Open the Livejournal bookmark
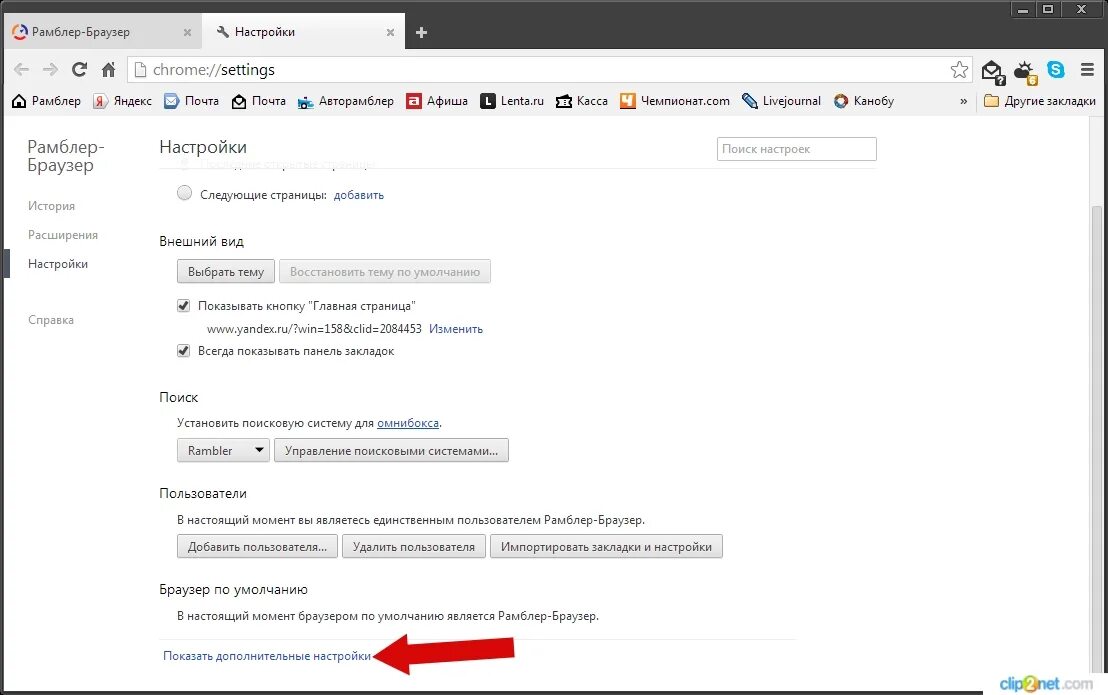The width and height of the screenshot is (1108, 695). (x=782, y=101)
